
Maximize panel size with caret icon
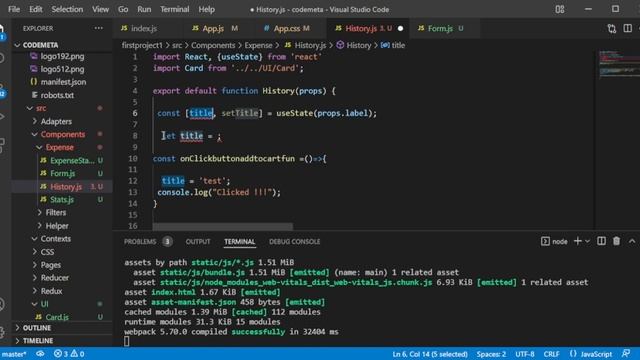click(x=632, y=241)
